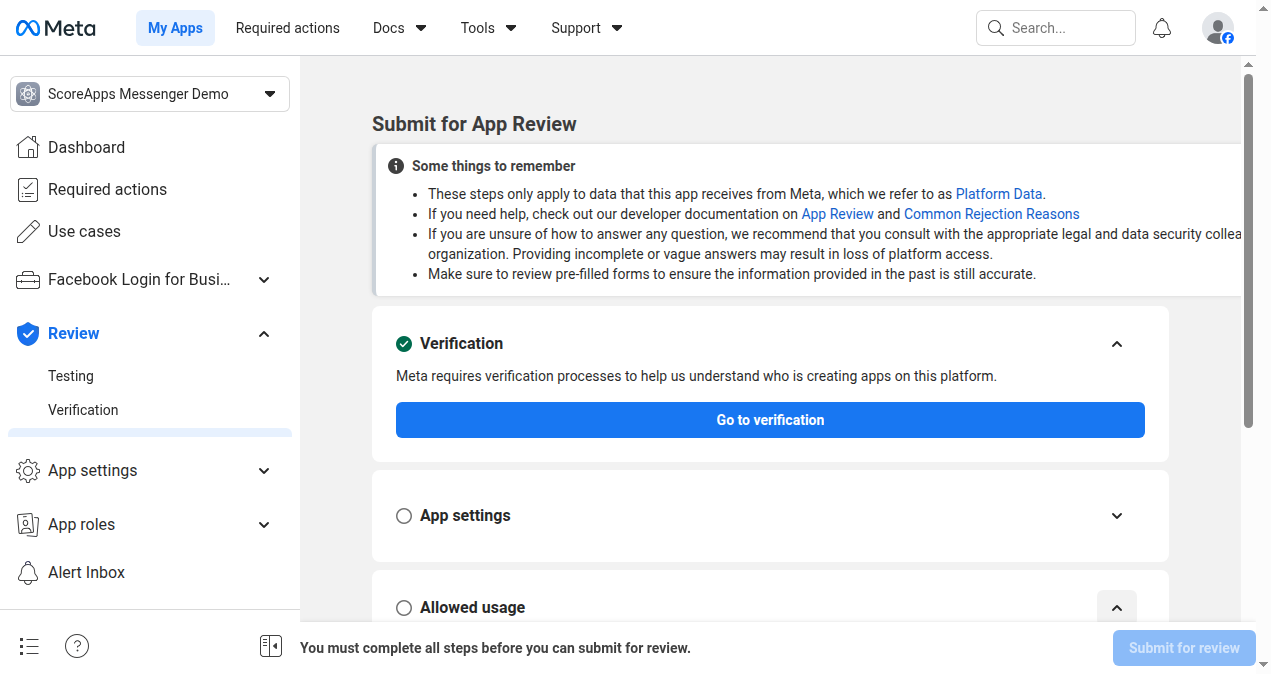
Task: Click the info icon beside Some things to remember
Action: 396,166
